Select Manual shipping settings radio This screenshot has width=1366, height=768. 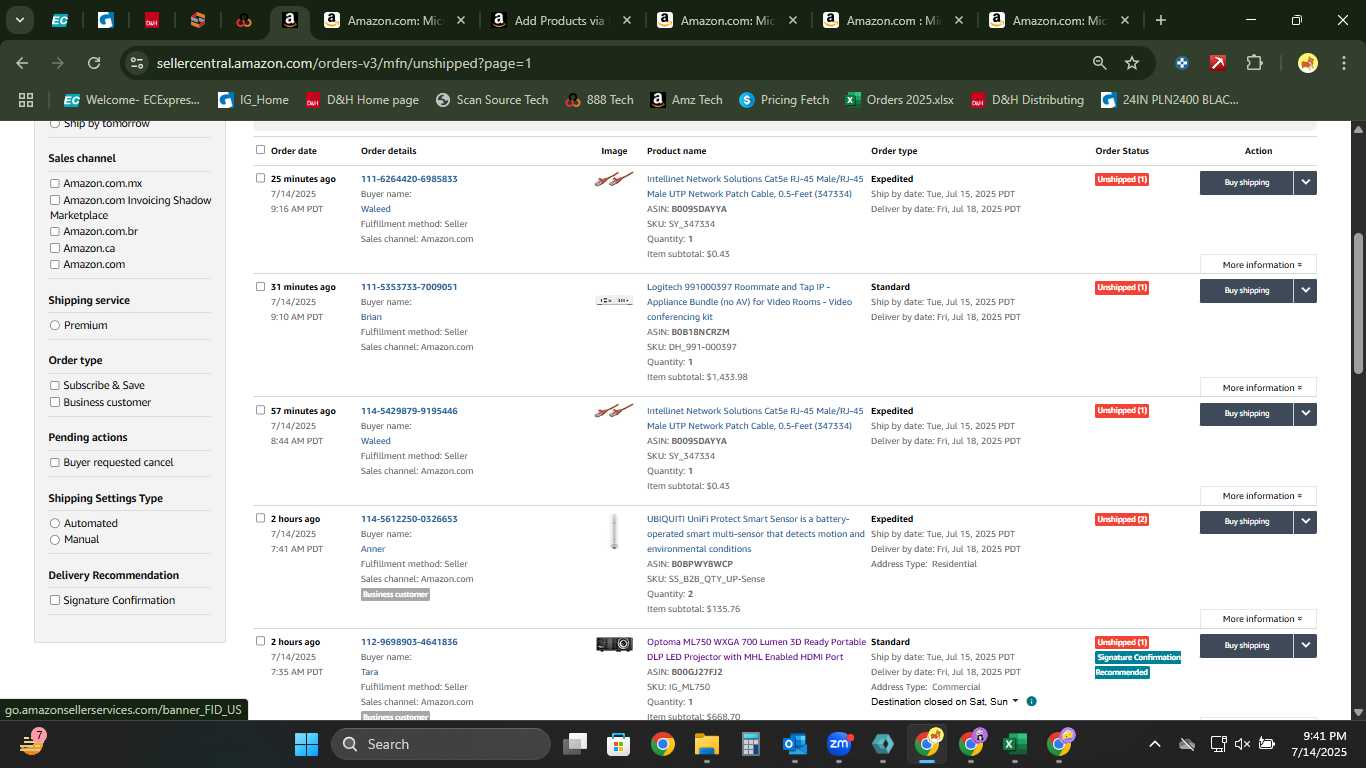[55, 540]
